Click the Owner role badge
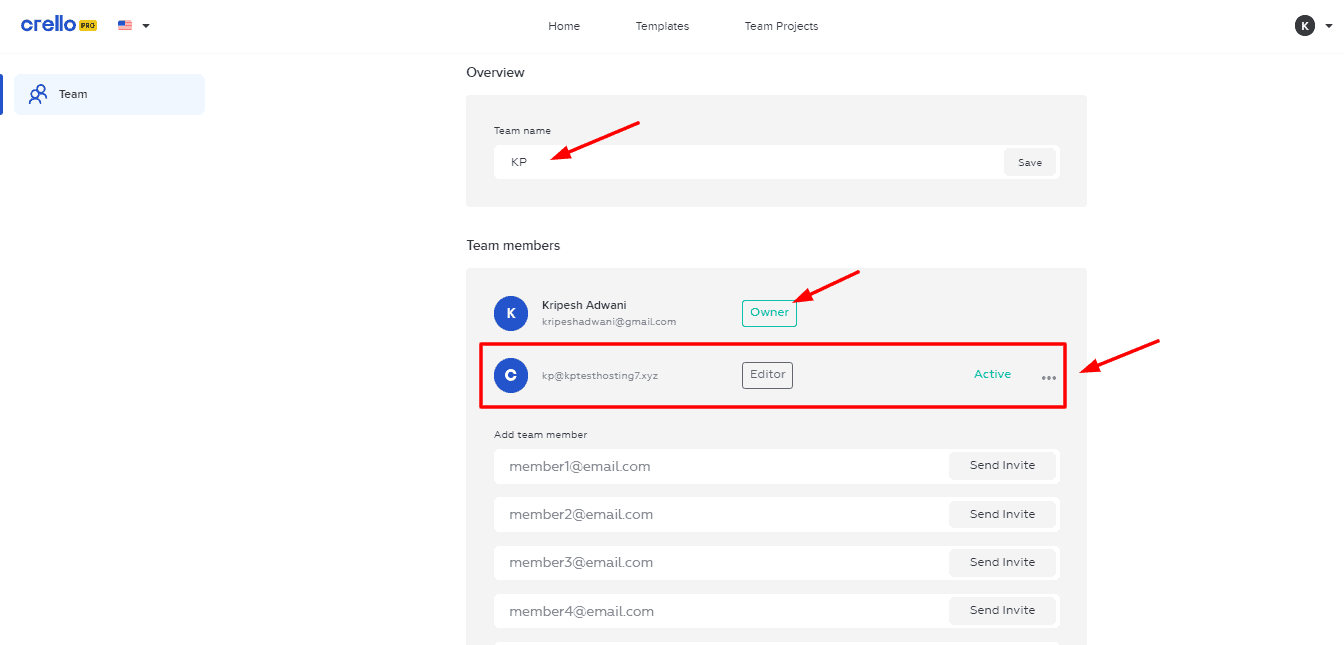The image size is (1344, 645). tap(769, 313)
